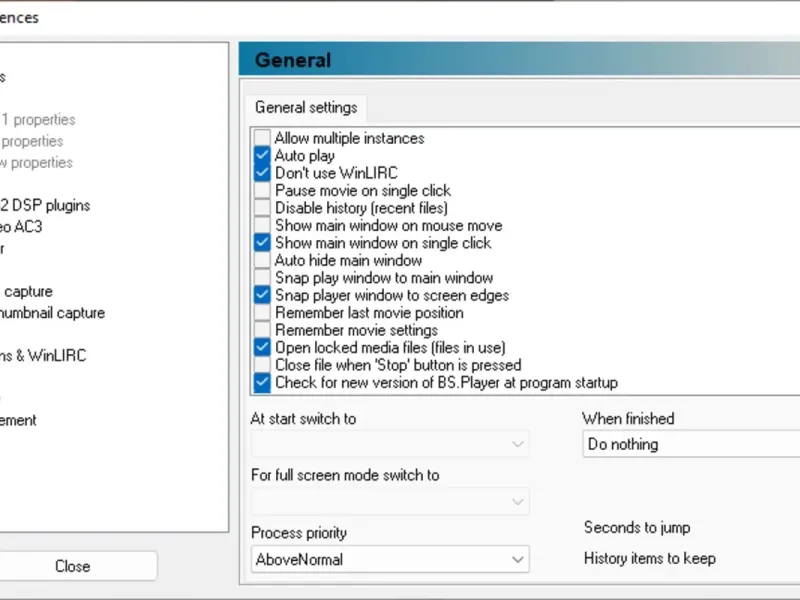Uncheck Open locked media files option
Image resolution: width=800 pixels, height=600 pixels.
click(x=262, y=348)
